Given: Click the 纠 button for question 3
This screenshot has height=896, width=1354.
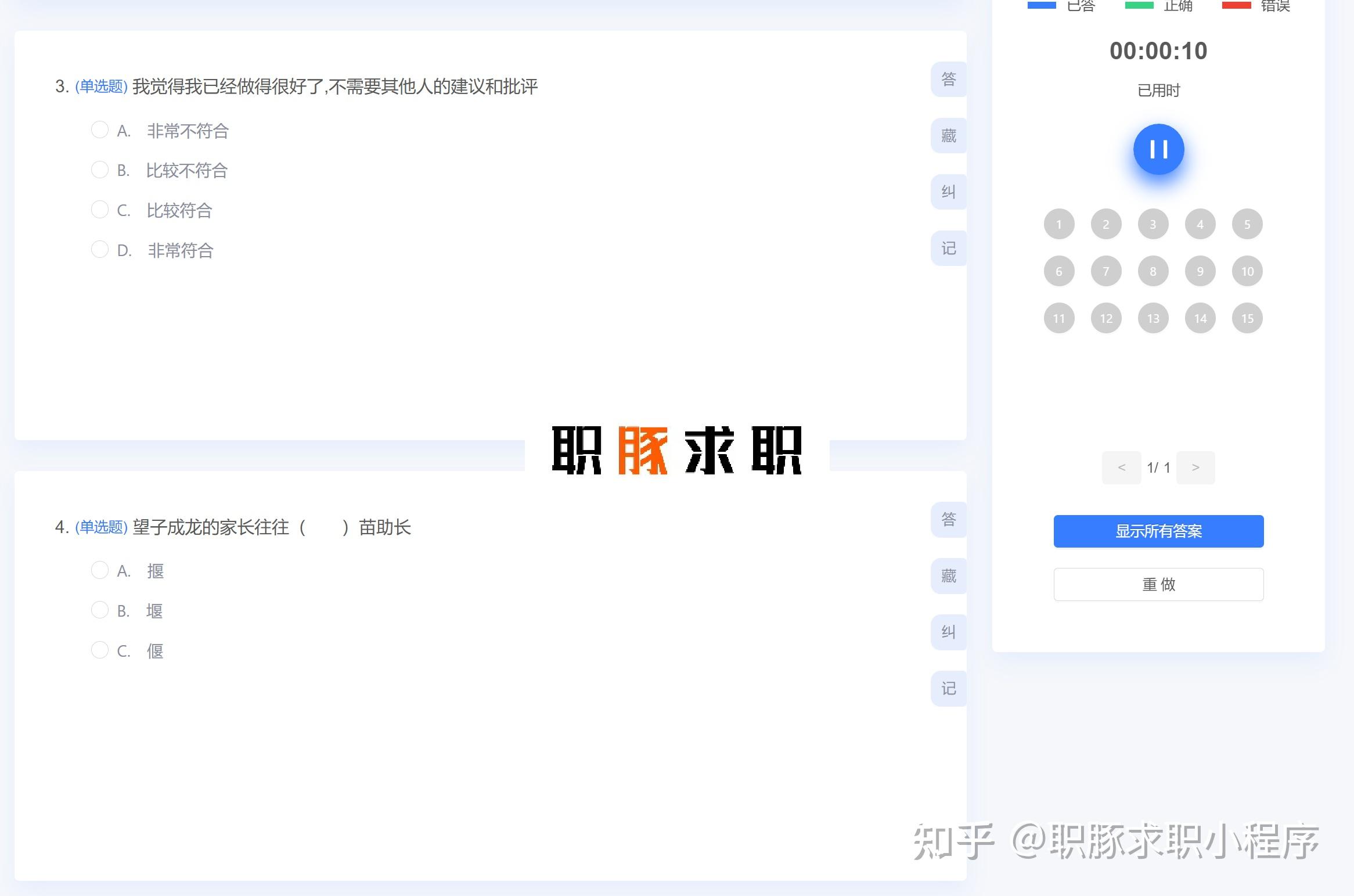Looking at the screenshot, I should (x=949, y=192).
